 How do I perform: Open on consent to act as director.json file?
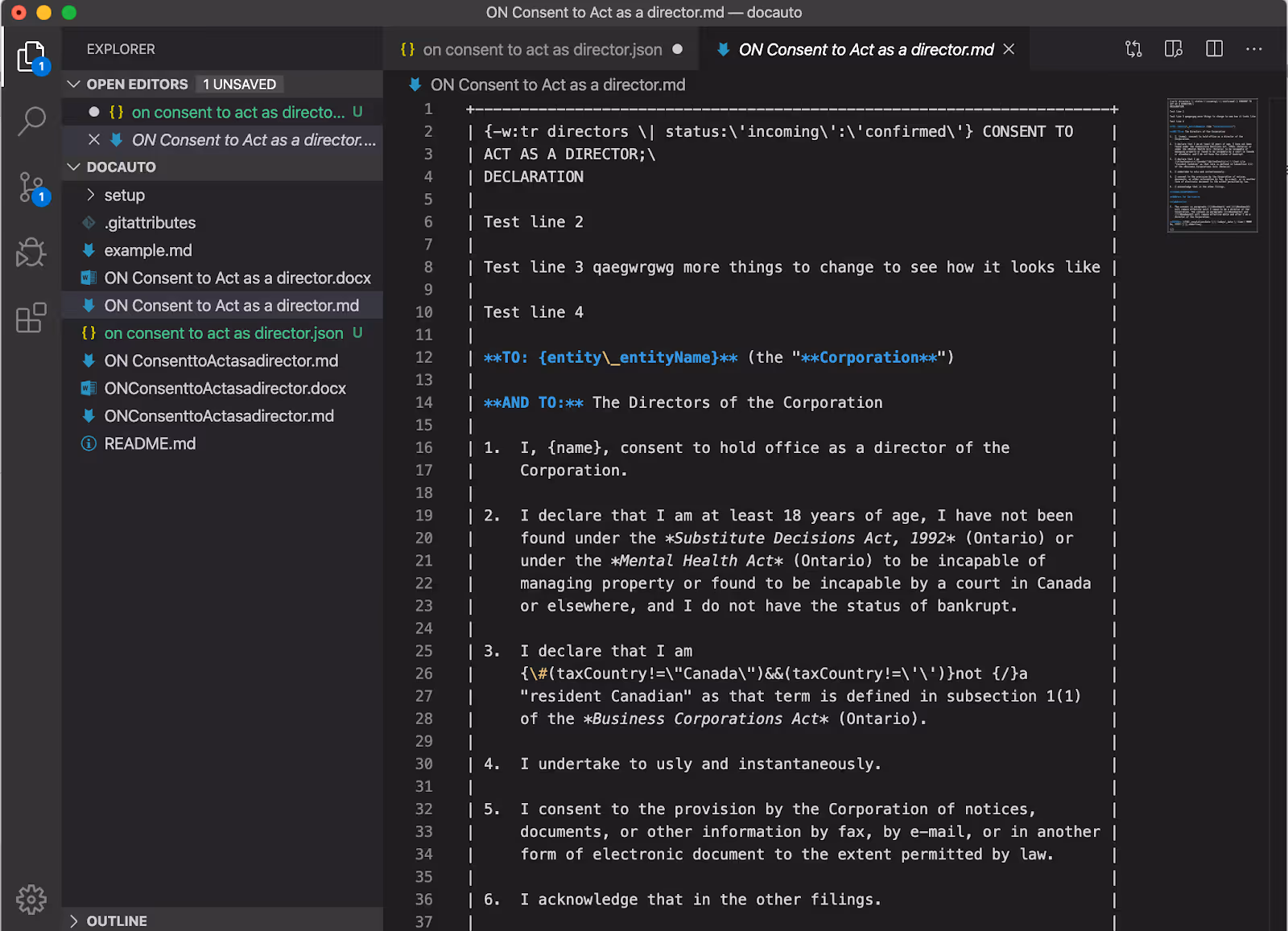(224, 333)
